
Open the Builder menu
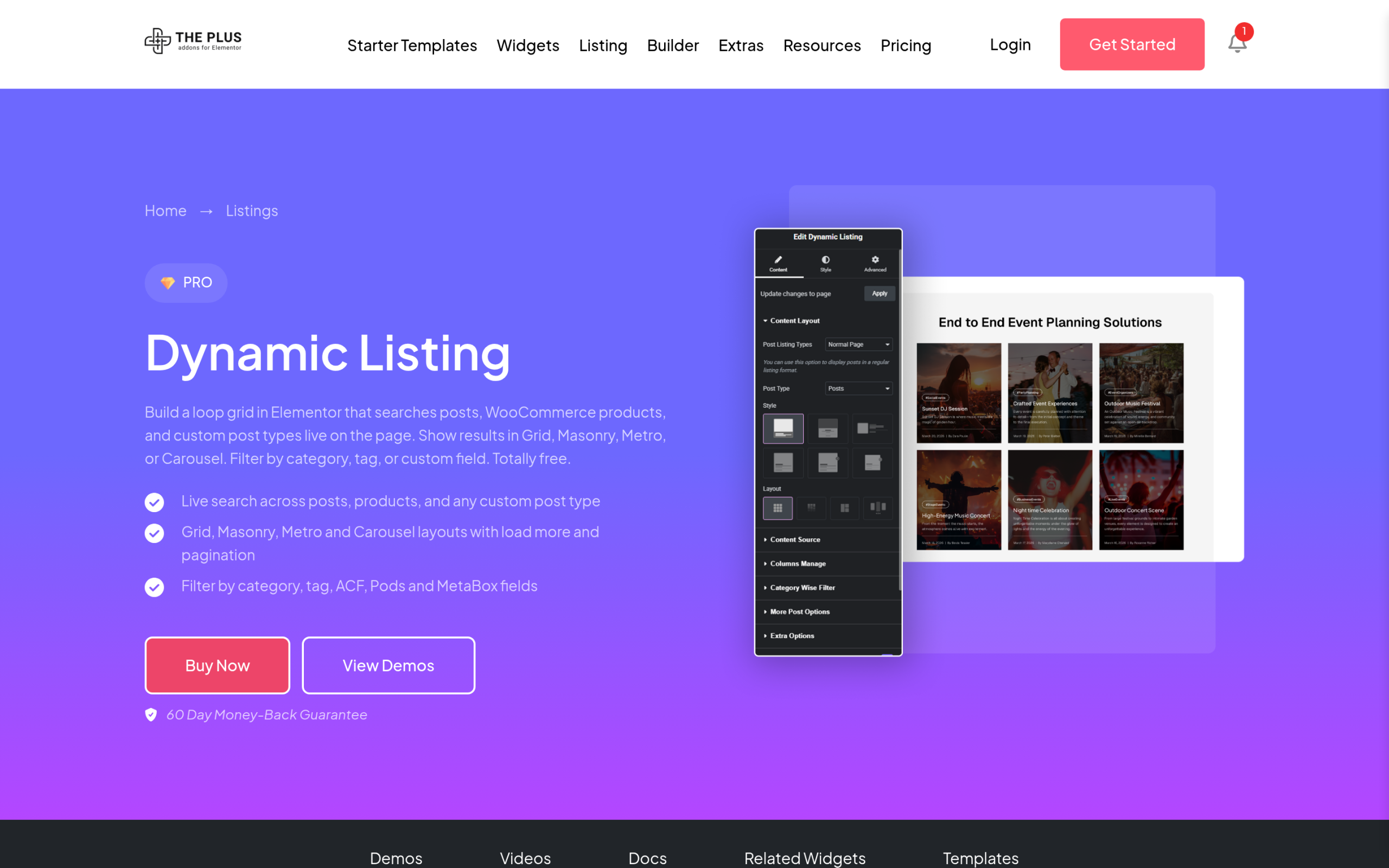click(x=673, y=46)
